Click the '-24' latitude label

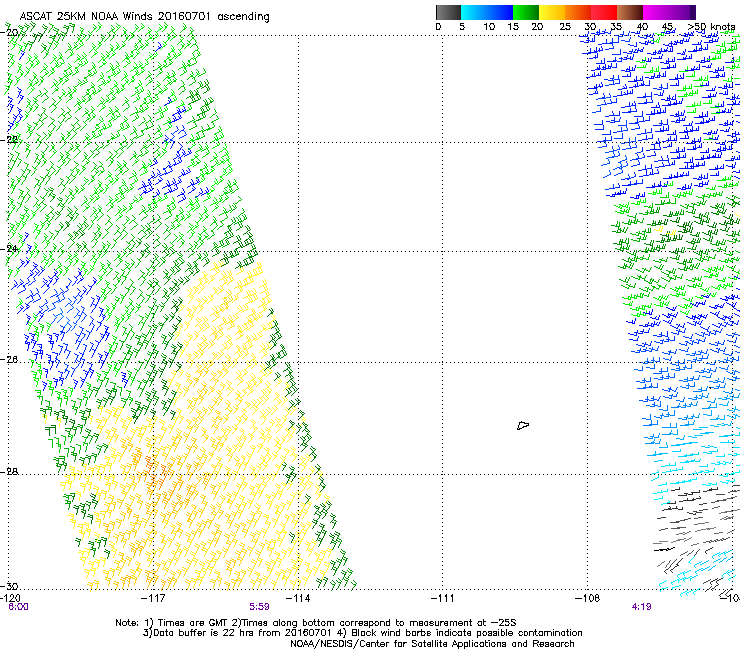coord(9,248)
